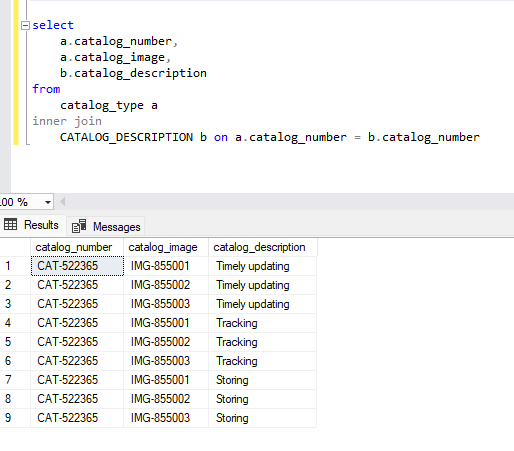
Task: Click CAT-522365 cell in row 2
Action: tap(77, 285)
